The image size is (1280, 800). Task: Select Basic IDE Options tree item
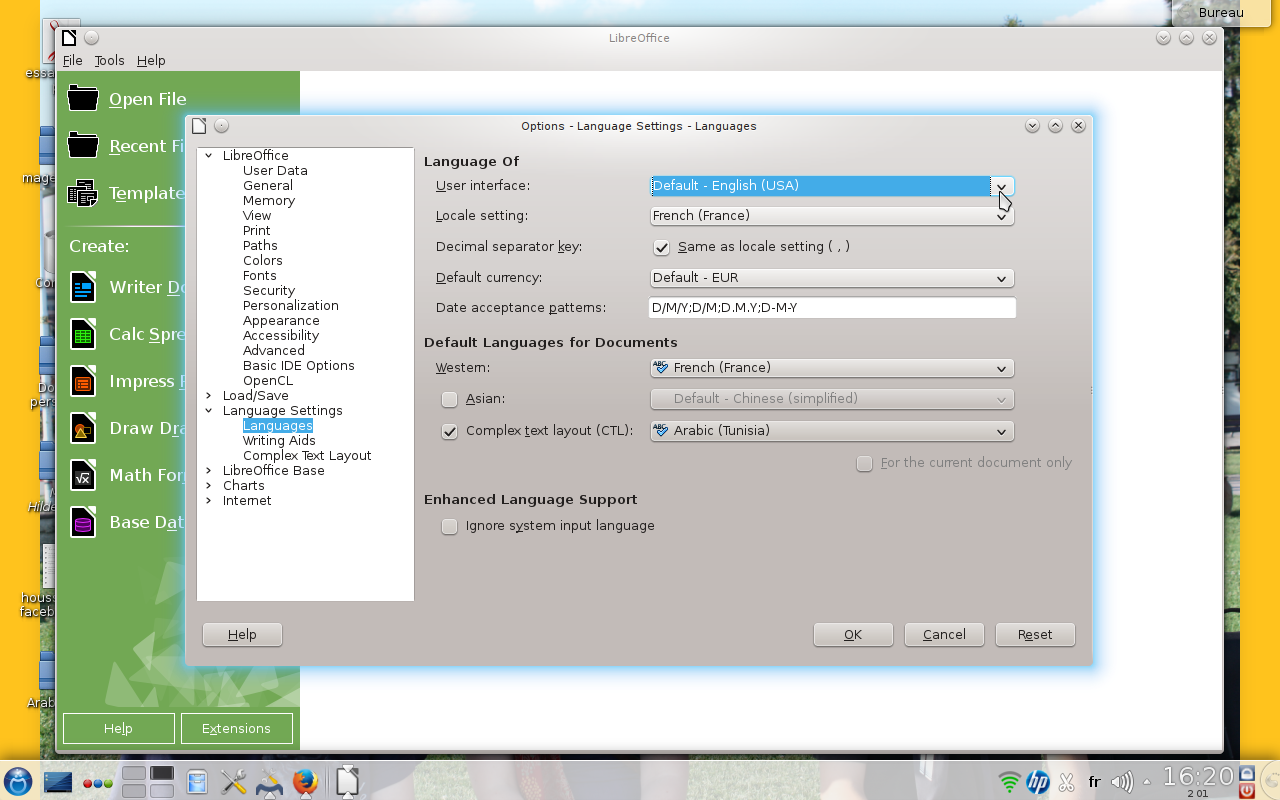[299, 365]
